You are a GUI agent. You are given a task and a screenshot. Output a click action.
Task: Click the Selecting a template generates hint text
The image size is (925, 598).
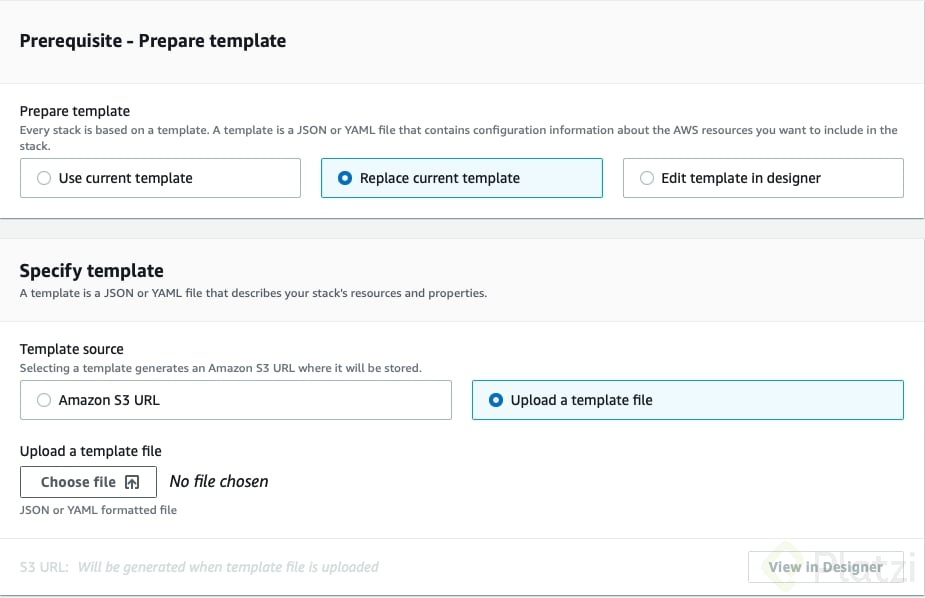(220, 368)
